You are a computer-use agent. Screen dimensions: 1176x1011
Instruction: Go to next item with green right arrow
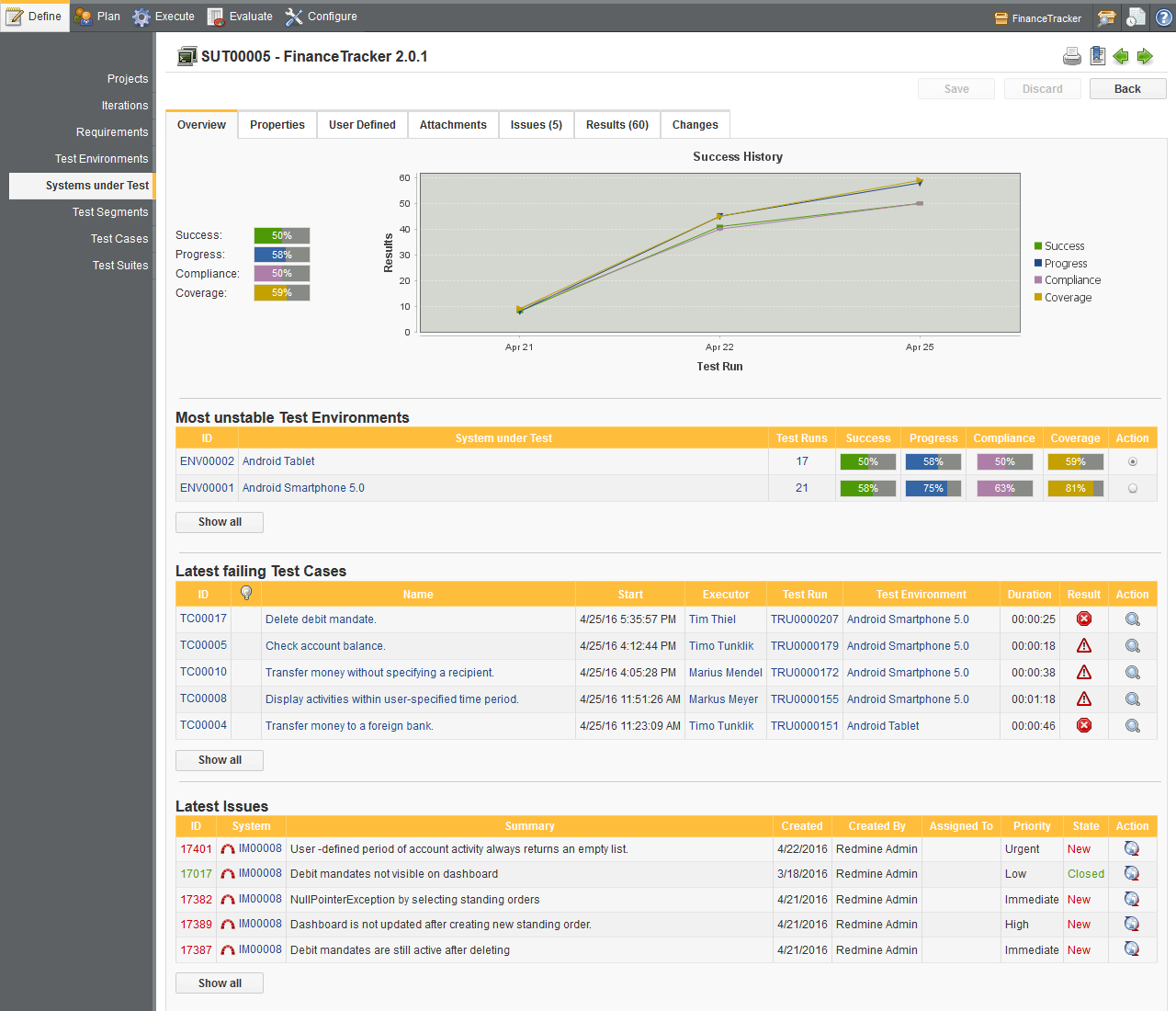pyautogui.click(x=1145, y=57)
